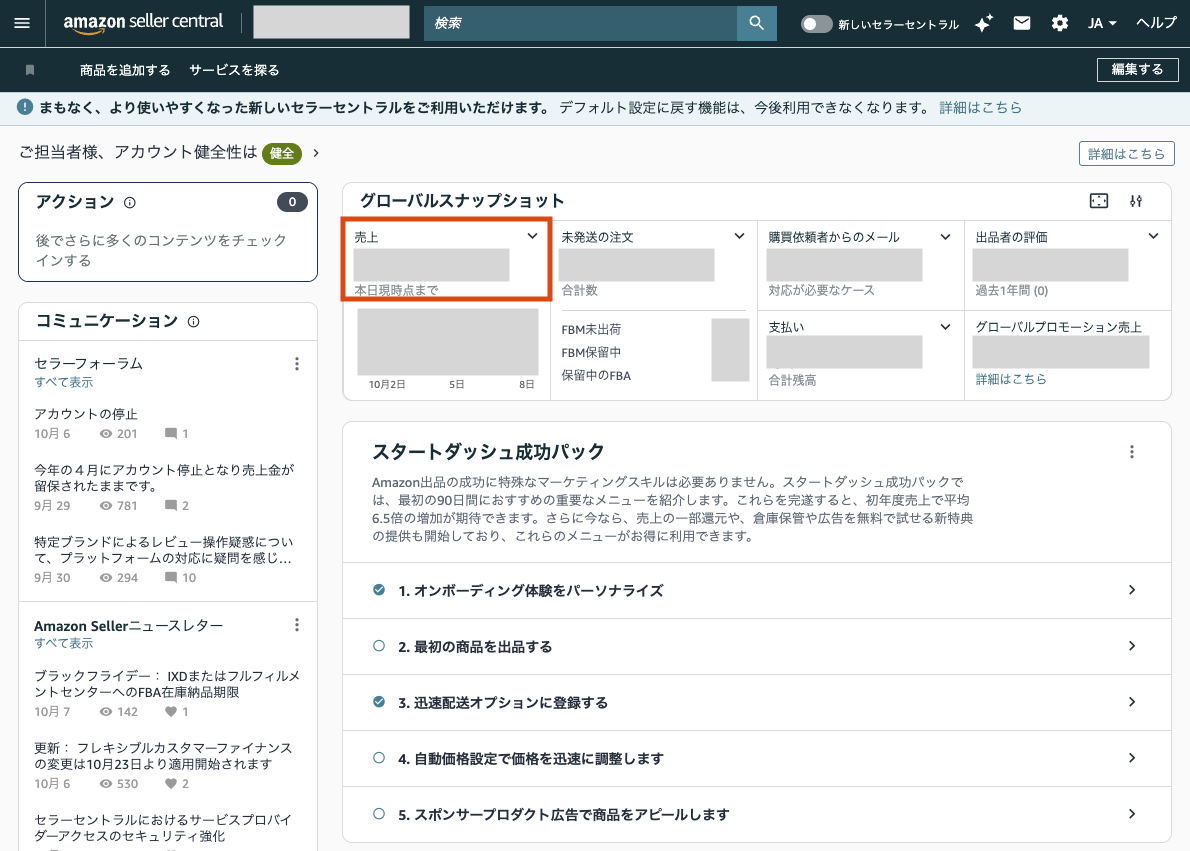Open the Amazon Sellerニュースレター three-dot menu
The height and width of the screenshot is (851, 1190).
pyautogui.click(x=297, y=625)
